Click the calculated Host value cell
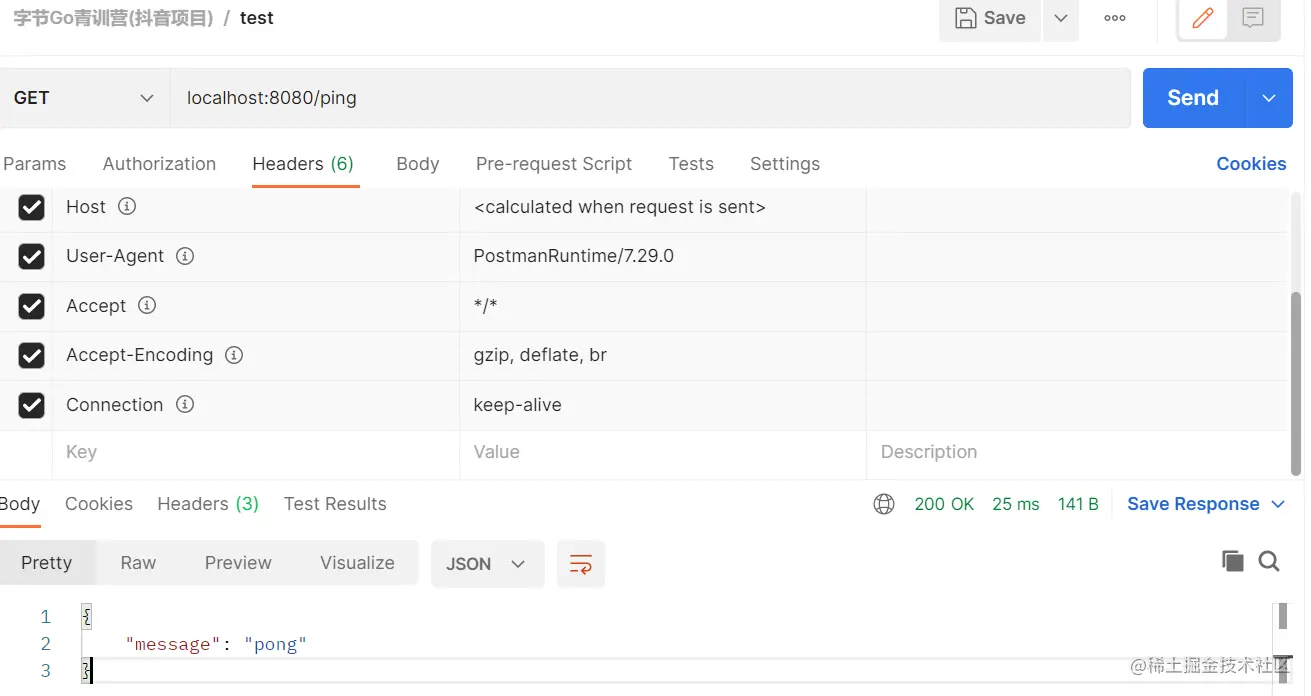Viewport: 1311px width, 696px height. (x=662, y=207)
